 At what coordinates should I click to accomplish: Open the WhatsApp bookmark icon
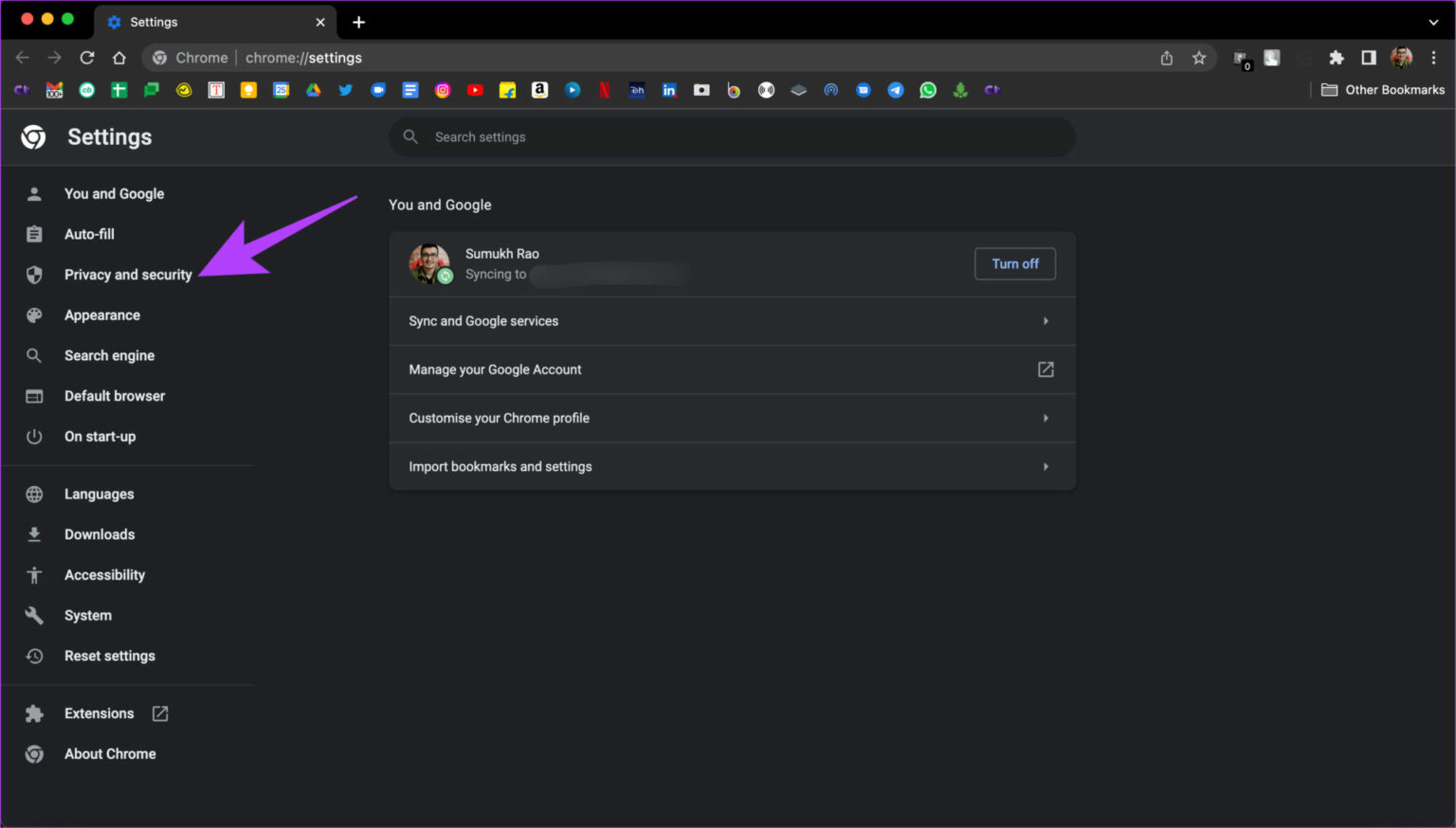click(x=927, y=89)
